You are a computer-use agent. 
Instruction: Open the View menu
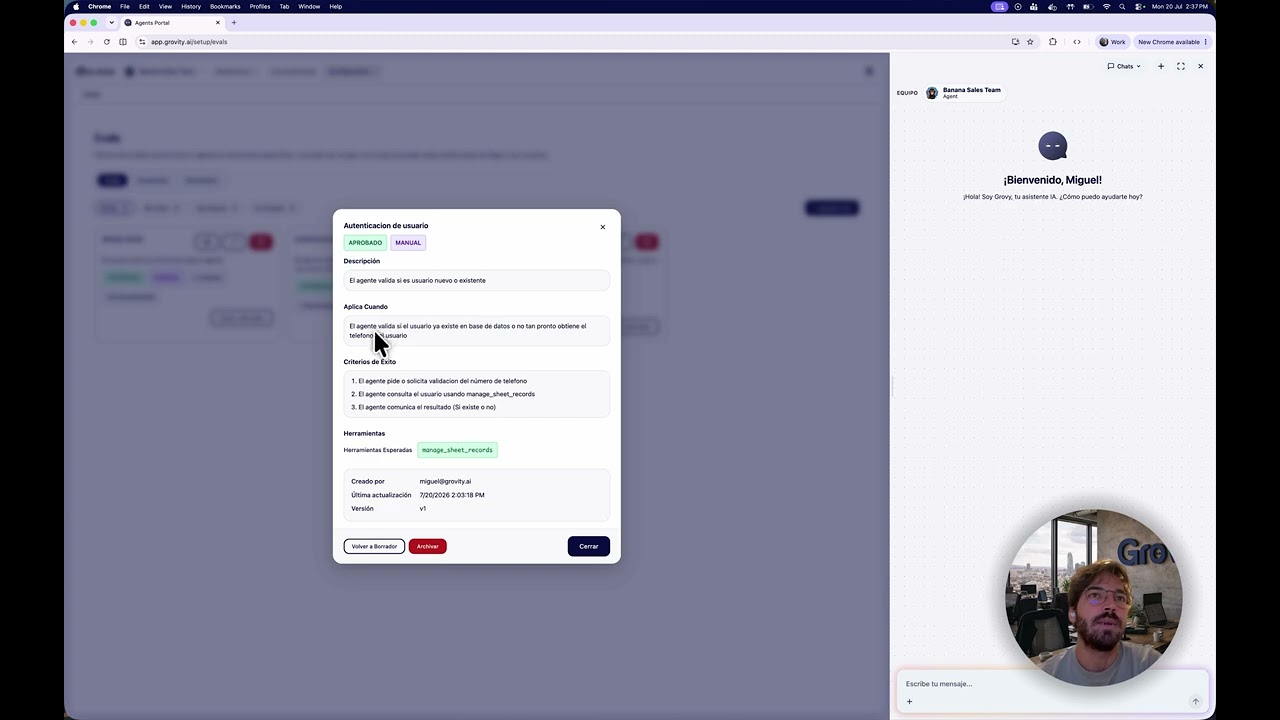(165, 6)
